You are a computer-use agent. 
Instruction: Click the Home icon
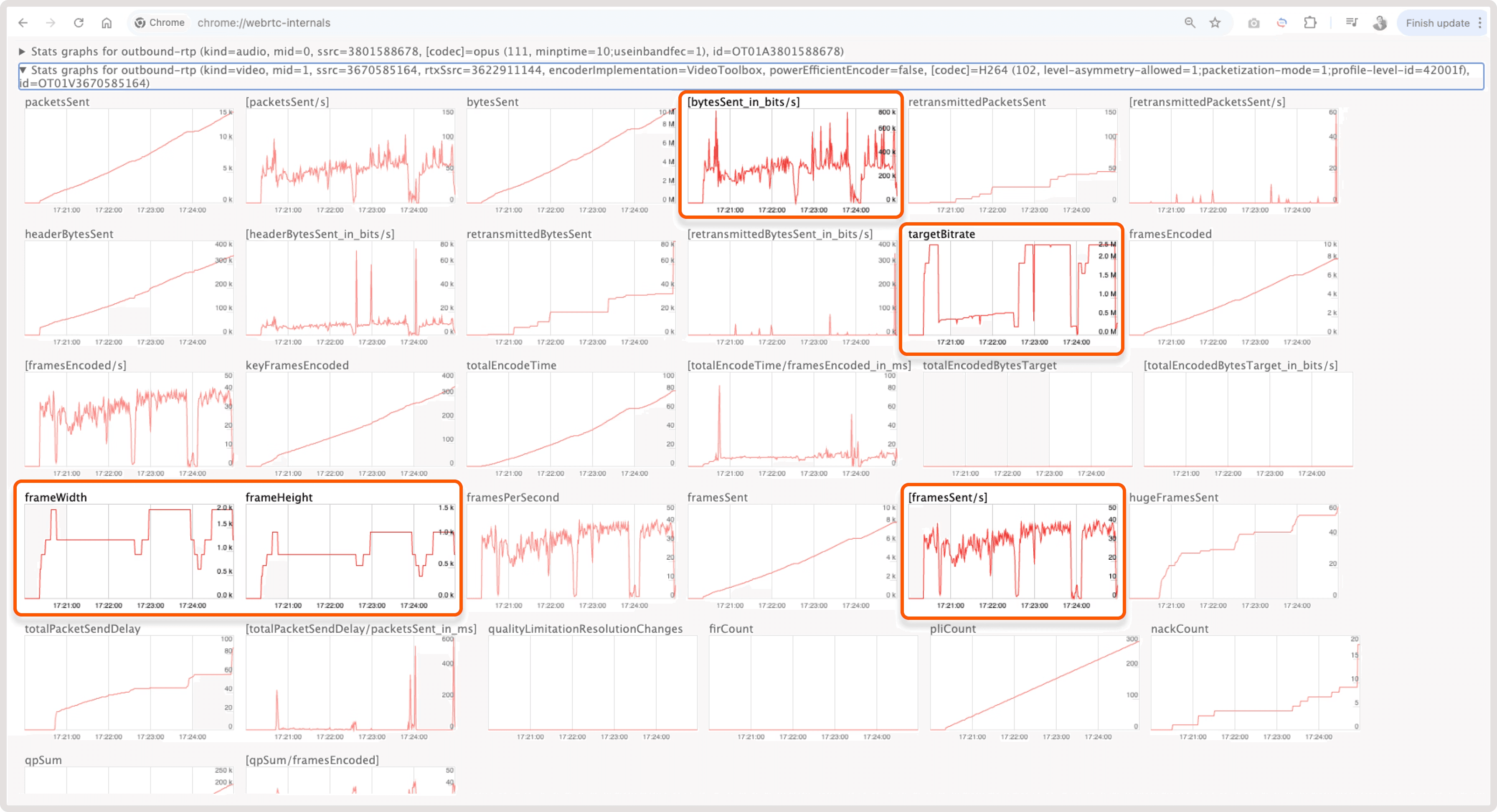click(x=107, y=23)
